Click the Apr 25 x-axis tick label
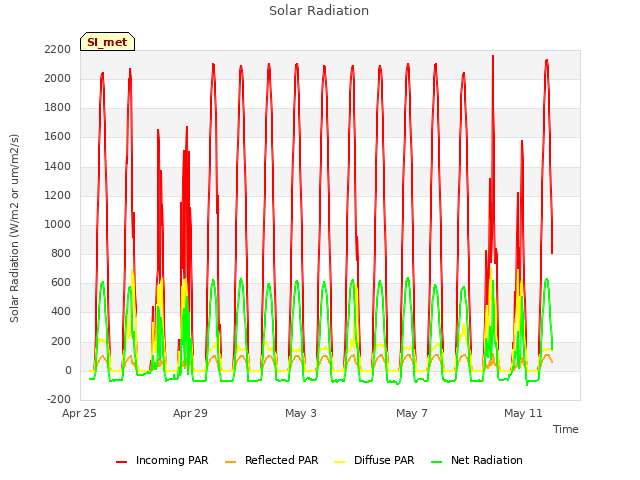 coord(79,413)
